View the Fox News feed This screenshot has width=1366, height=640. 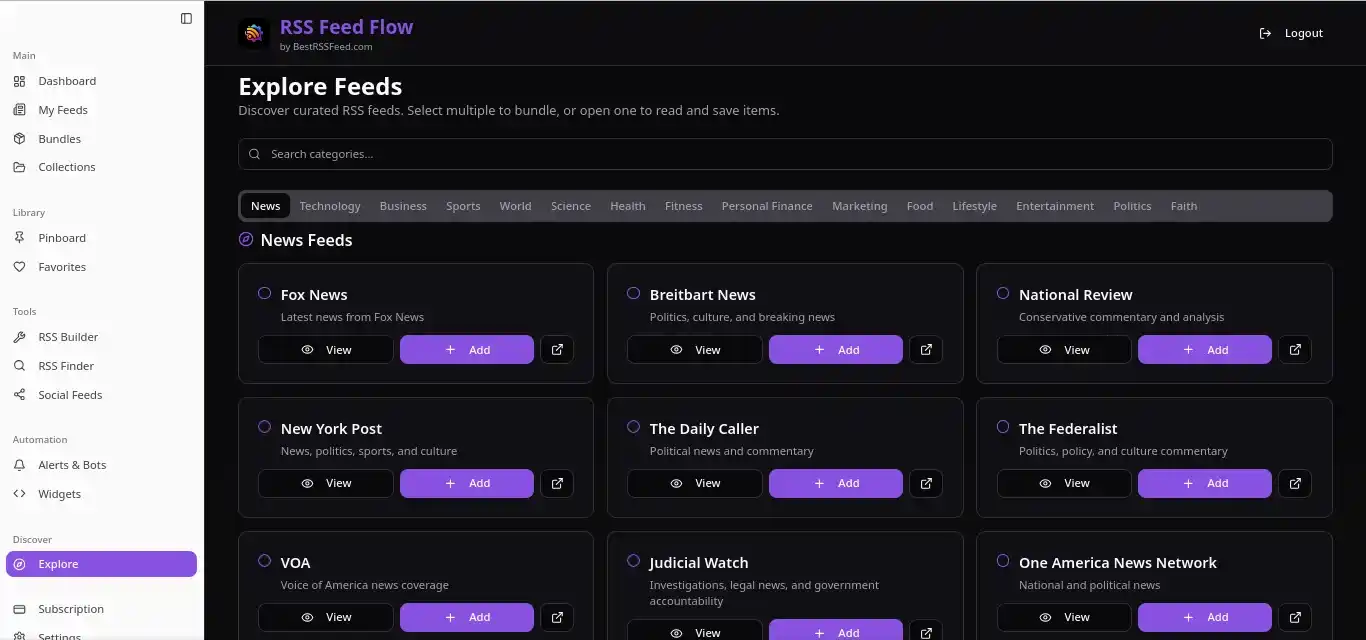(326, 350)
